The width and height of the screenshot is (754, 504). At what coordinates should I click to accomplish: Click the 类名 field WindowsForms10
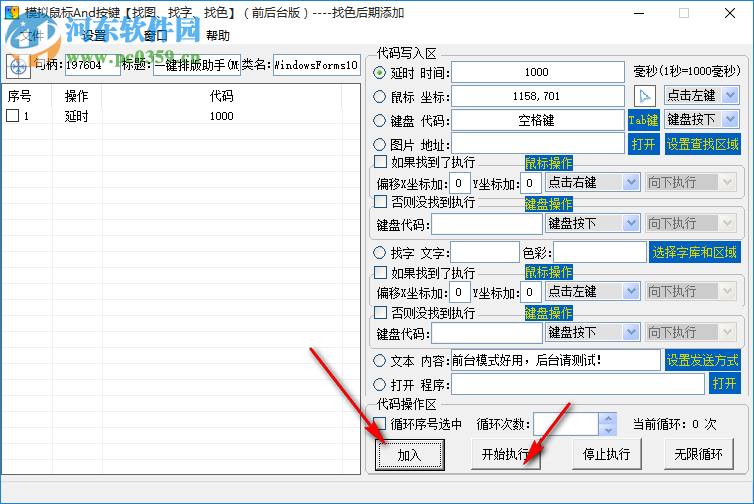pyautogui.click(x=316, y=65)
